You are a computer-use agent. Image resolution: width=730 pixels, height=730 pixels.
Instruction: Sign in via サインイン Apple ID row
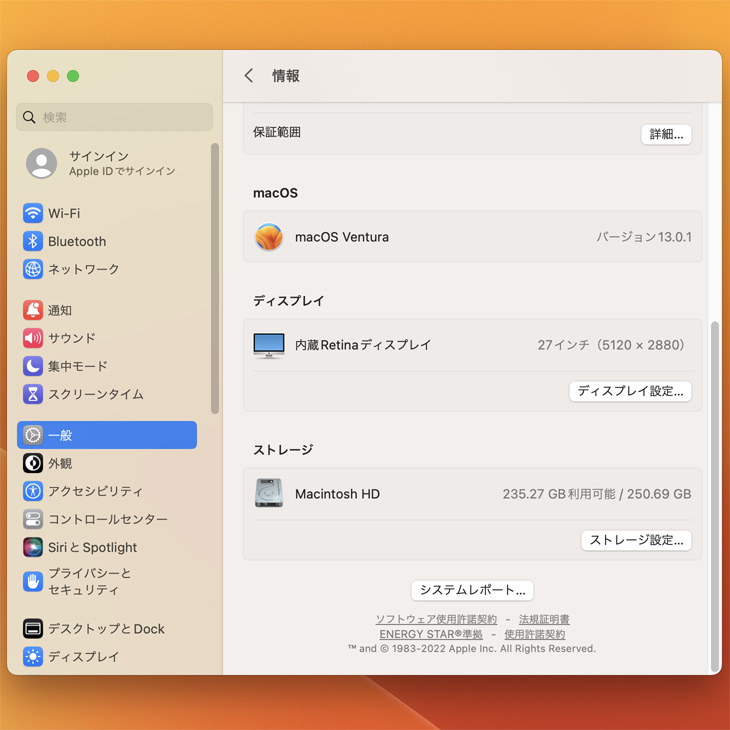107,163
